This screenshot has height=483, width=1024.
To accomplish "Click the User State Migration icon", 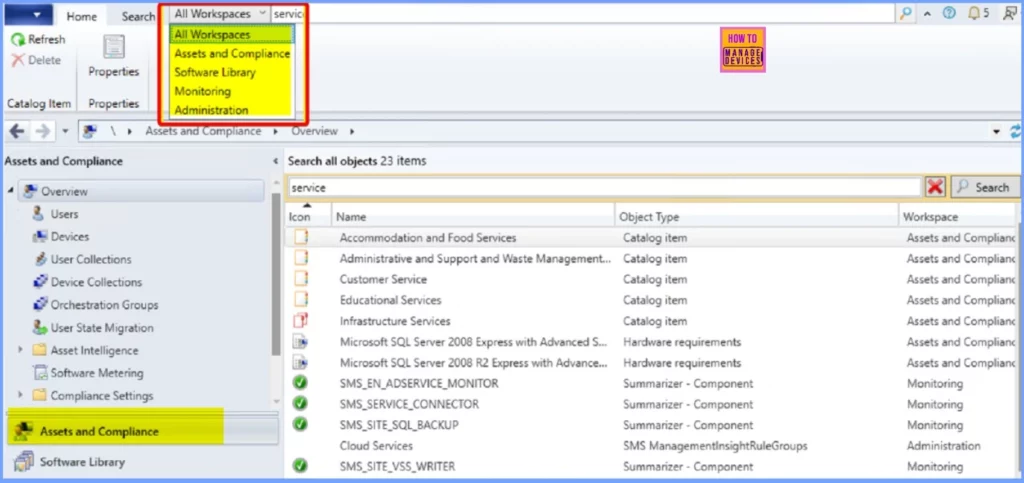I will (x=40, y=328).
